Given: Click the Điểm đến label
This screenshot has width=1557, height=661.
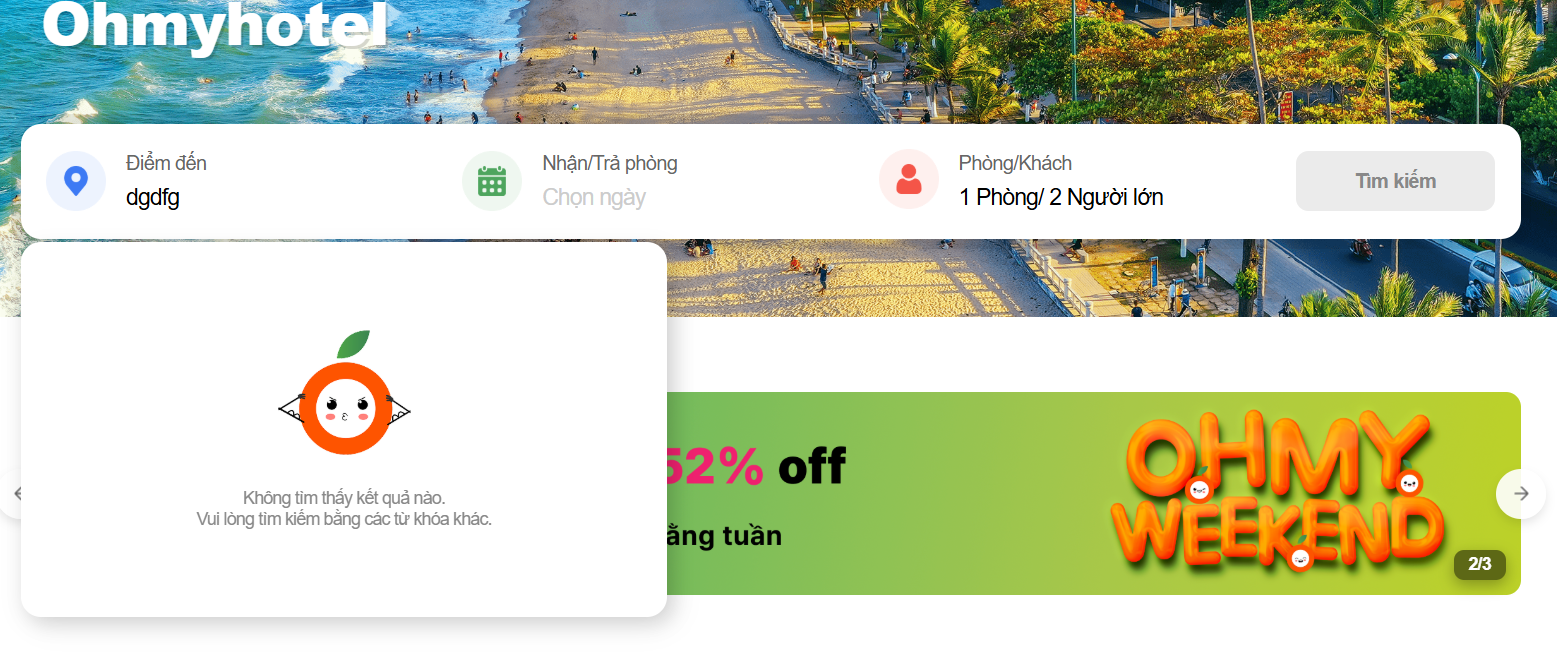Looking at the screenshot, I should (166, 163).
